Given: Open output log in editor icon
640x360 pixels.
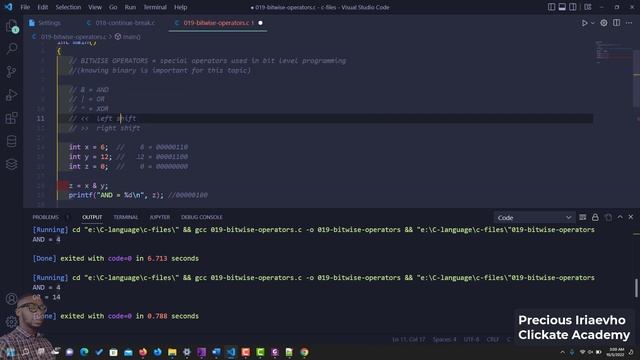Looking at the screenshot, I should [x=608, y=217].
